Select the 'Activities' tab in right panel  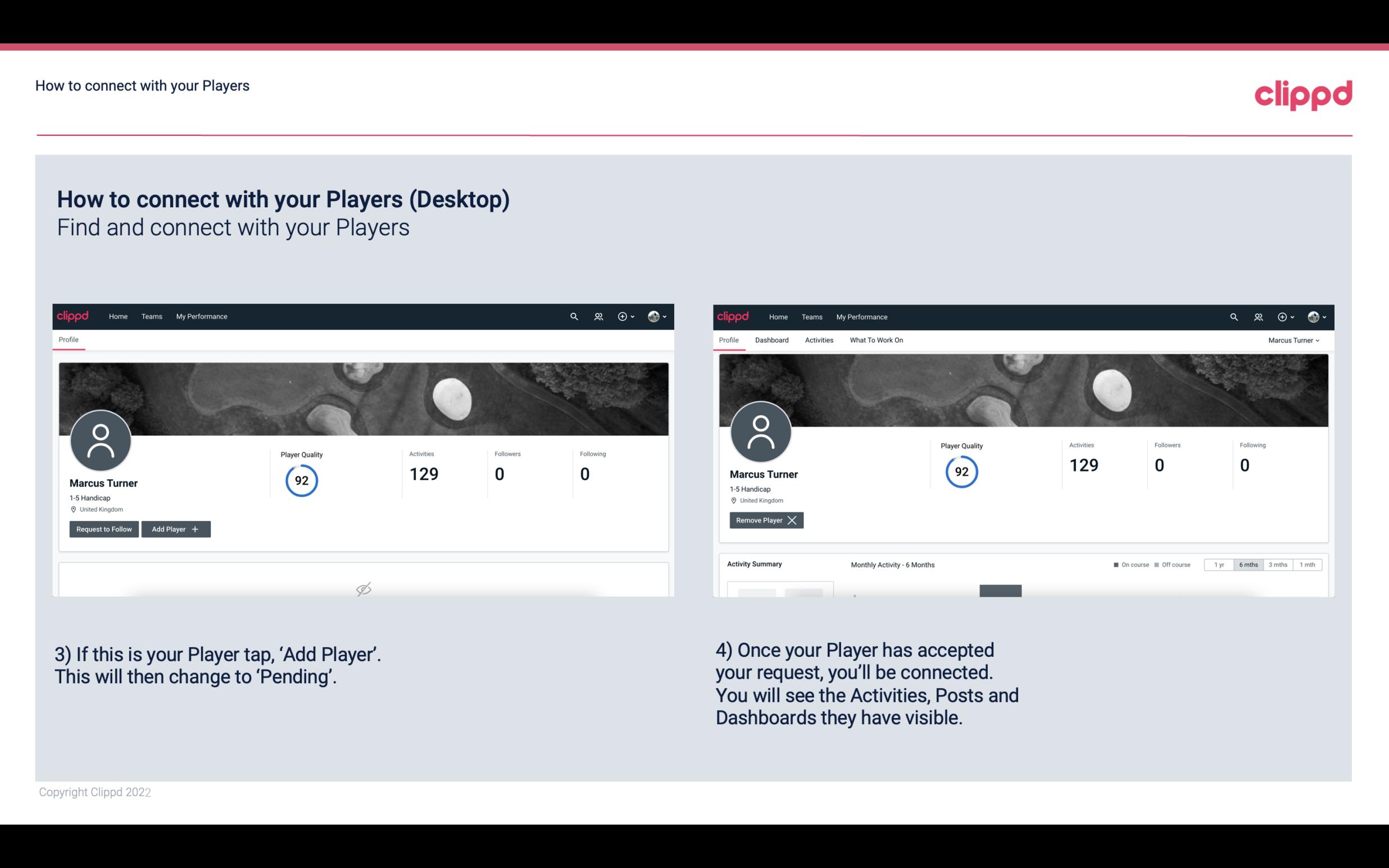(x=819, y=339)
